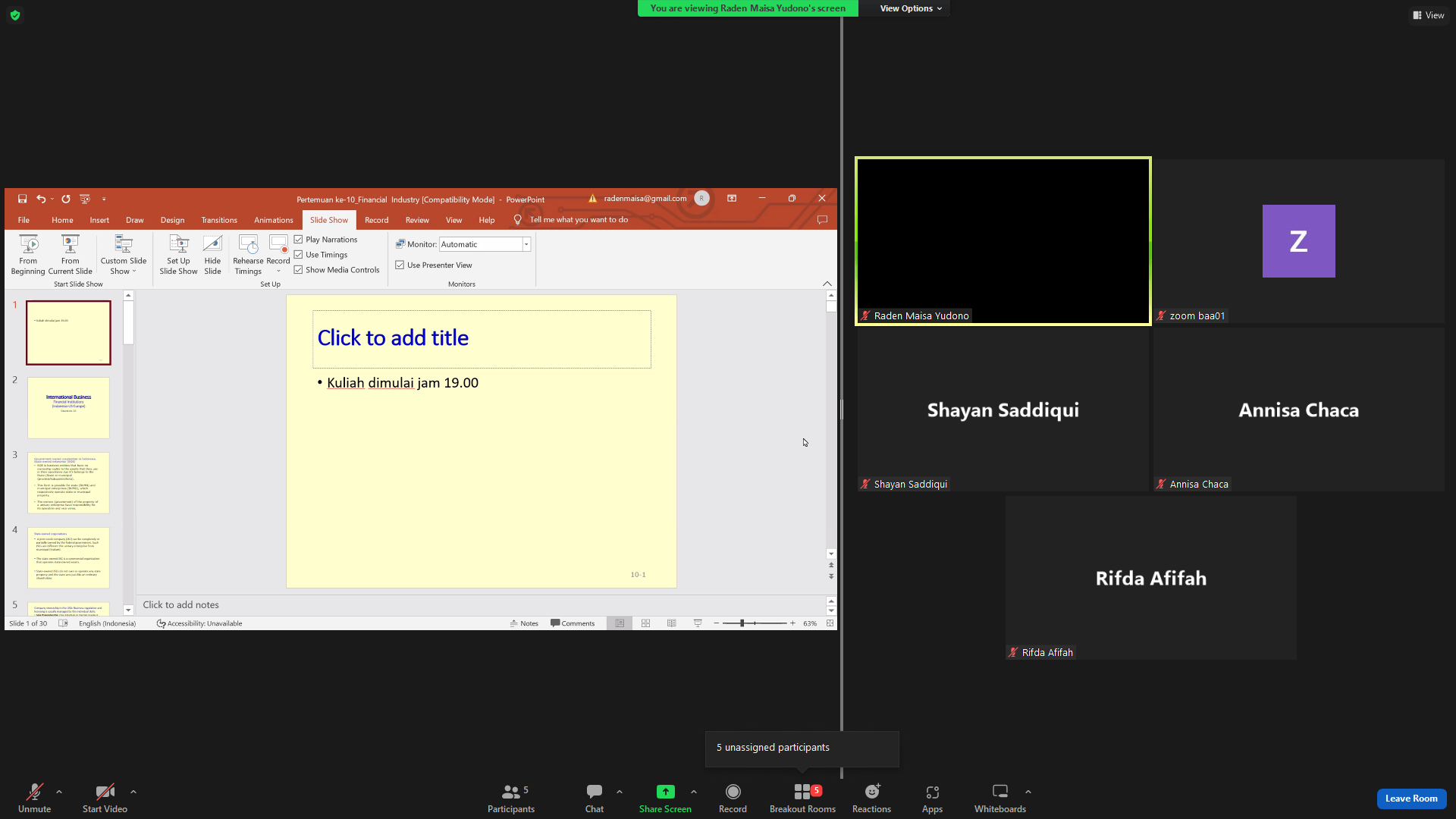Open Participants panel
The image size is (1456, 819).
511,798
